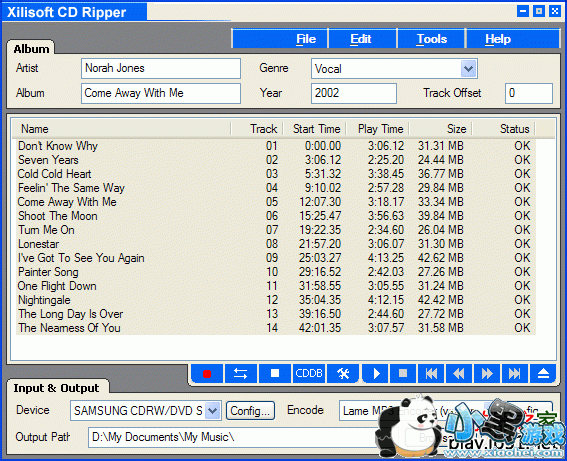Click into the Artist field
This screenshot has width=567, height=461.
pos(161,68)
